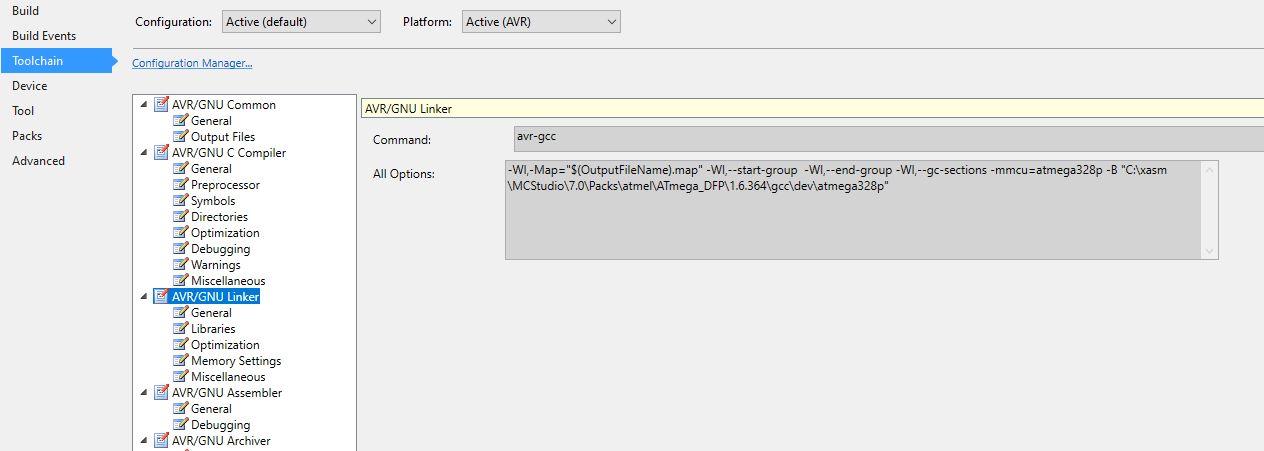
Task: Collapse the AVR/GNU Common tree node
Action: [x=143, y=105]
